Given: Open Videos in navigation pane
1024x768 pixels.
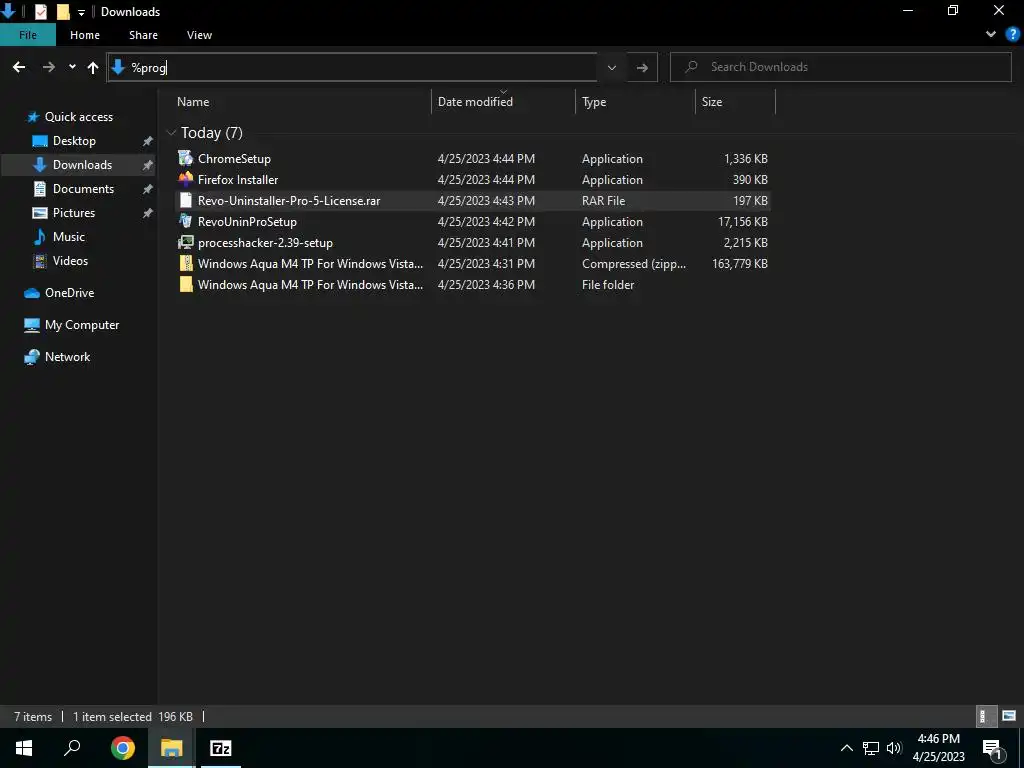Looking at the screenshot, I should pyautogui.click(x=70, y=261).
